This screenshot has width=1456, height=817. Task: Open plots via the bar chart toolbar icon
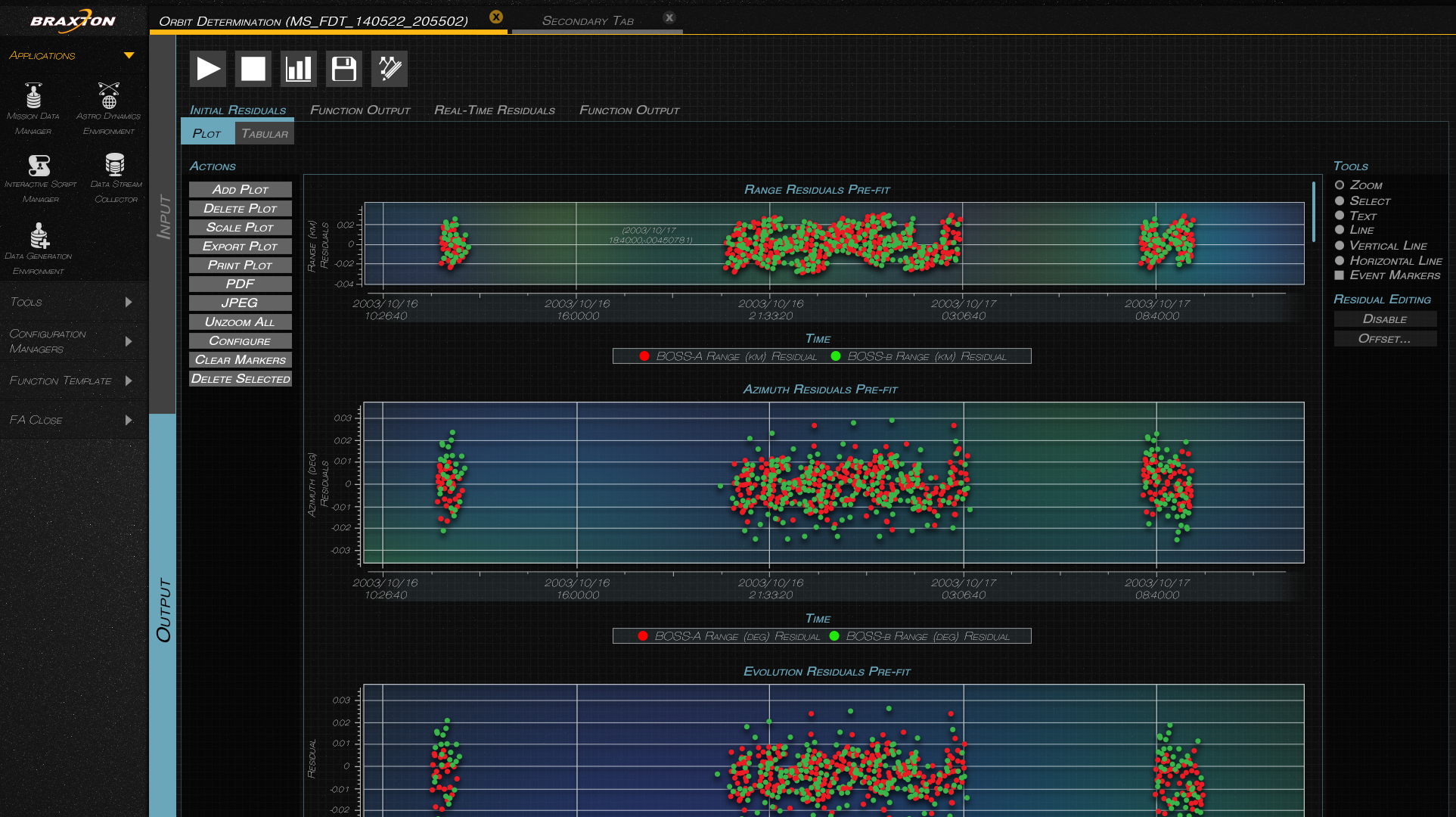(298, 68)
